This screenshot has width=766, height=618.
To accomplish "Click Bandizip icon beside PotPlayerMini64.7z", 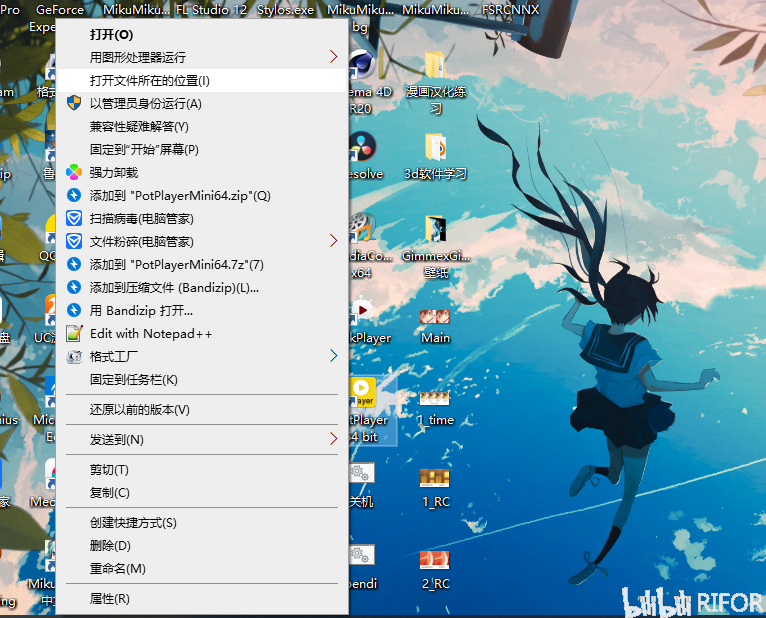I will click(x=74, y=264).
